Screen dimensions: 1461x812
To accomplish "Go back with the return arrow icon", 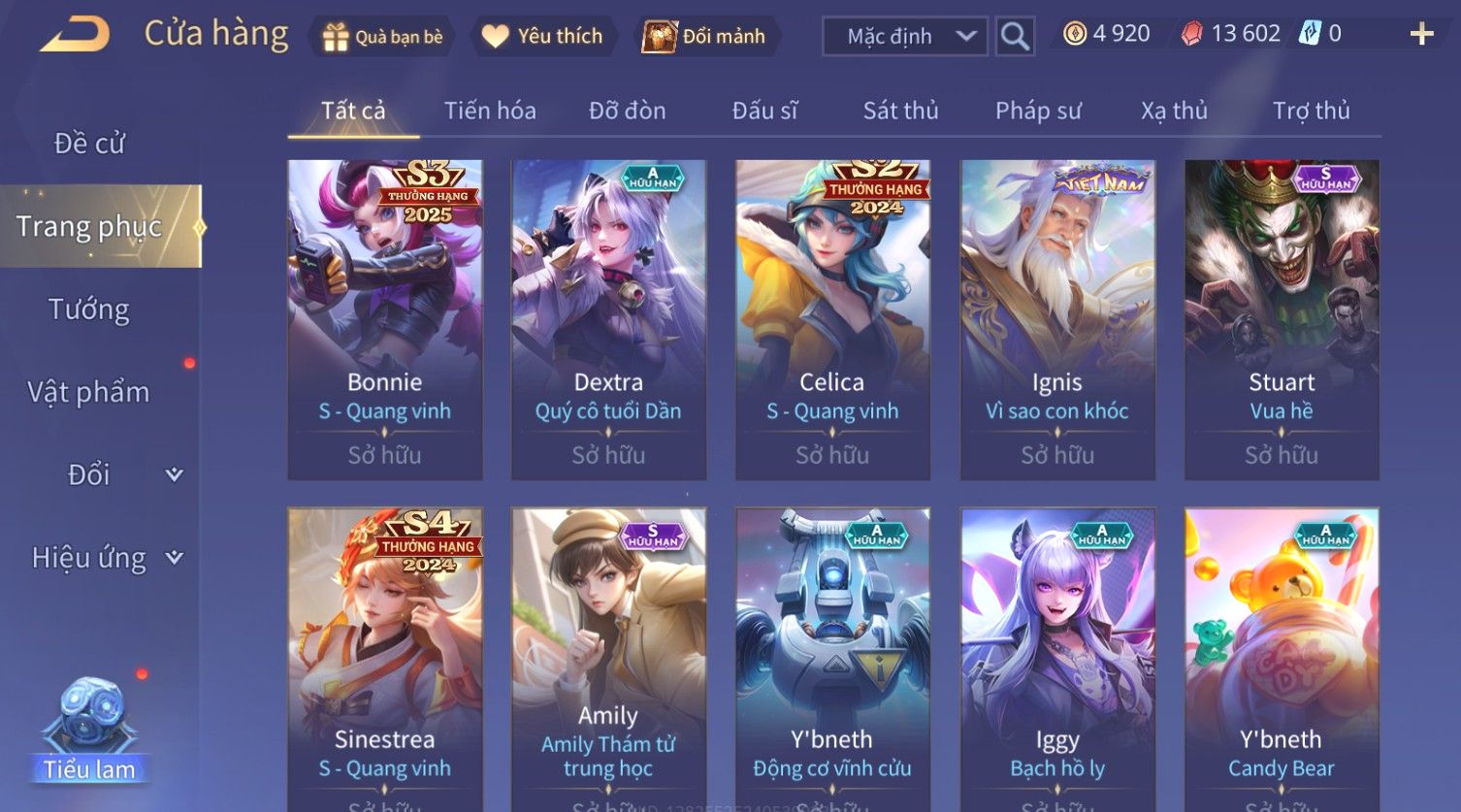I will pyautogui.click(x=75, y=35).
